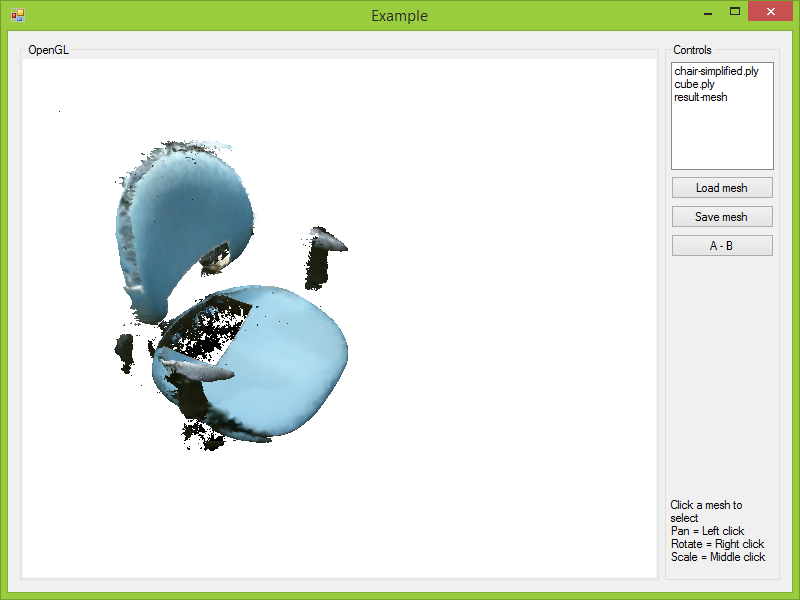
Task: Select result-mesh in the mesh list
Action: point(701,97)
